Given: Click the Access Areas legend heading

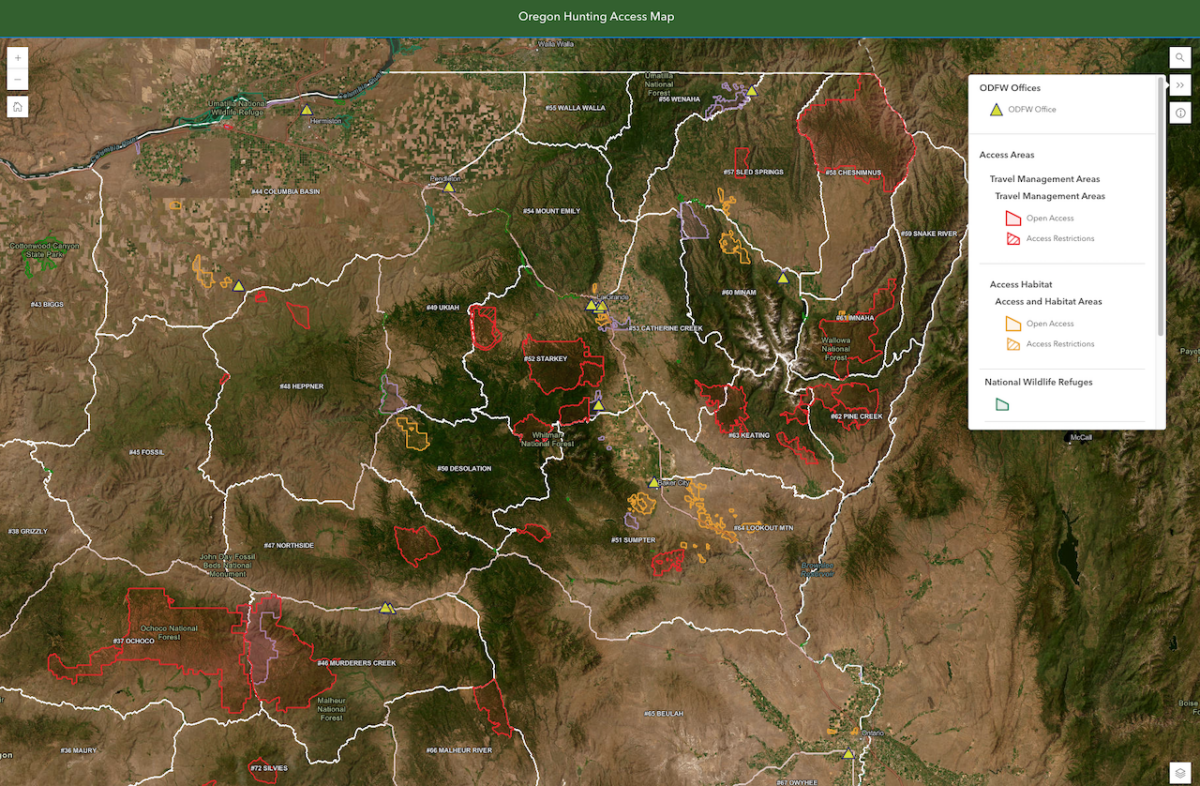Looking at the screenshot, I should tap(1007, 155).
